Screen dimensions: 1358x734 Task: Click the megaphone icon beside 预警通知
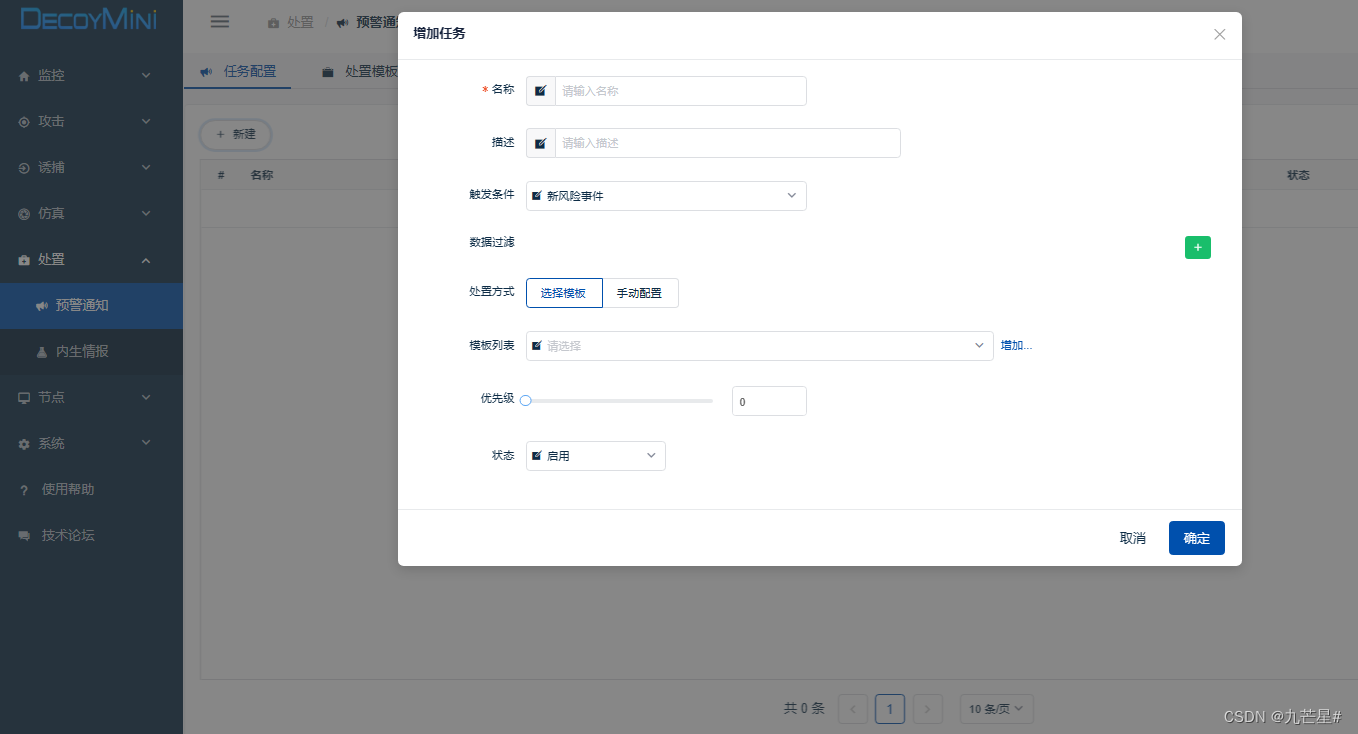pyautogui.click(x=42, y=306)
